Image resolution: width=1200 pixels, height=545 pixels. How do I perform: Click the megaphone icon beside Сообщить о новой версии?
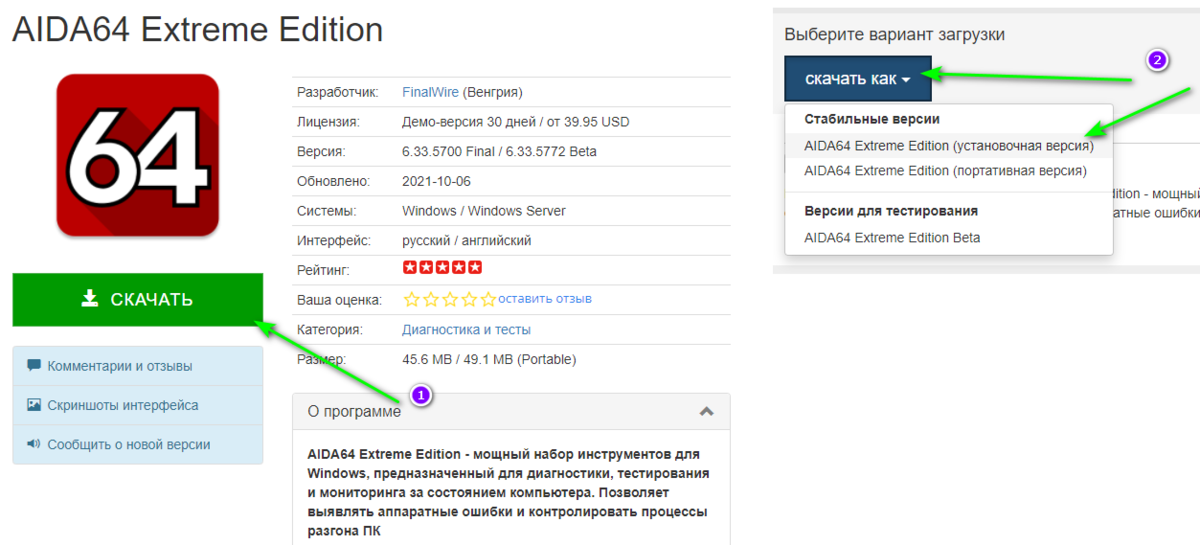coord(34,444)
